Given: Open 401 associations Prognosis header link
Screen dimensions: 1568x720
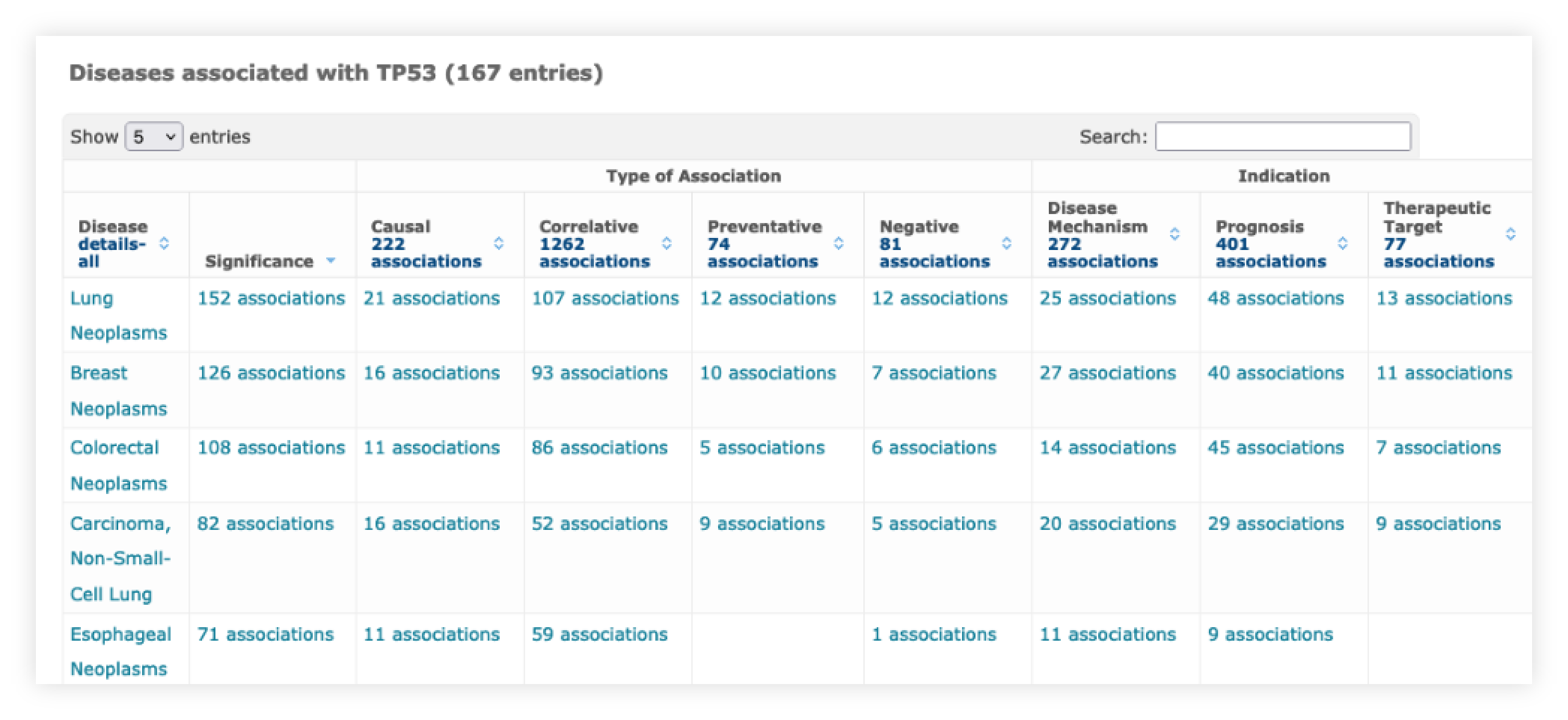Looking at the screenshot, I should point(1270,253).
